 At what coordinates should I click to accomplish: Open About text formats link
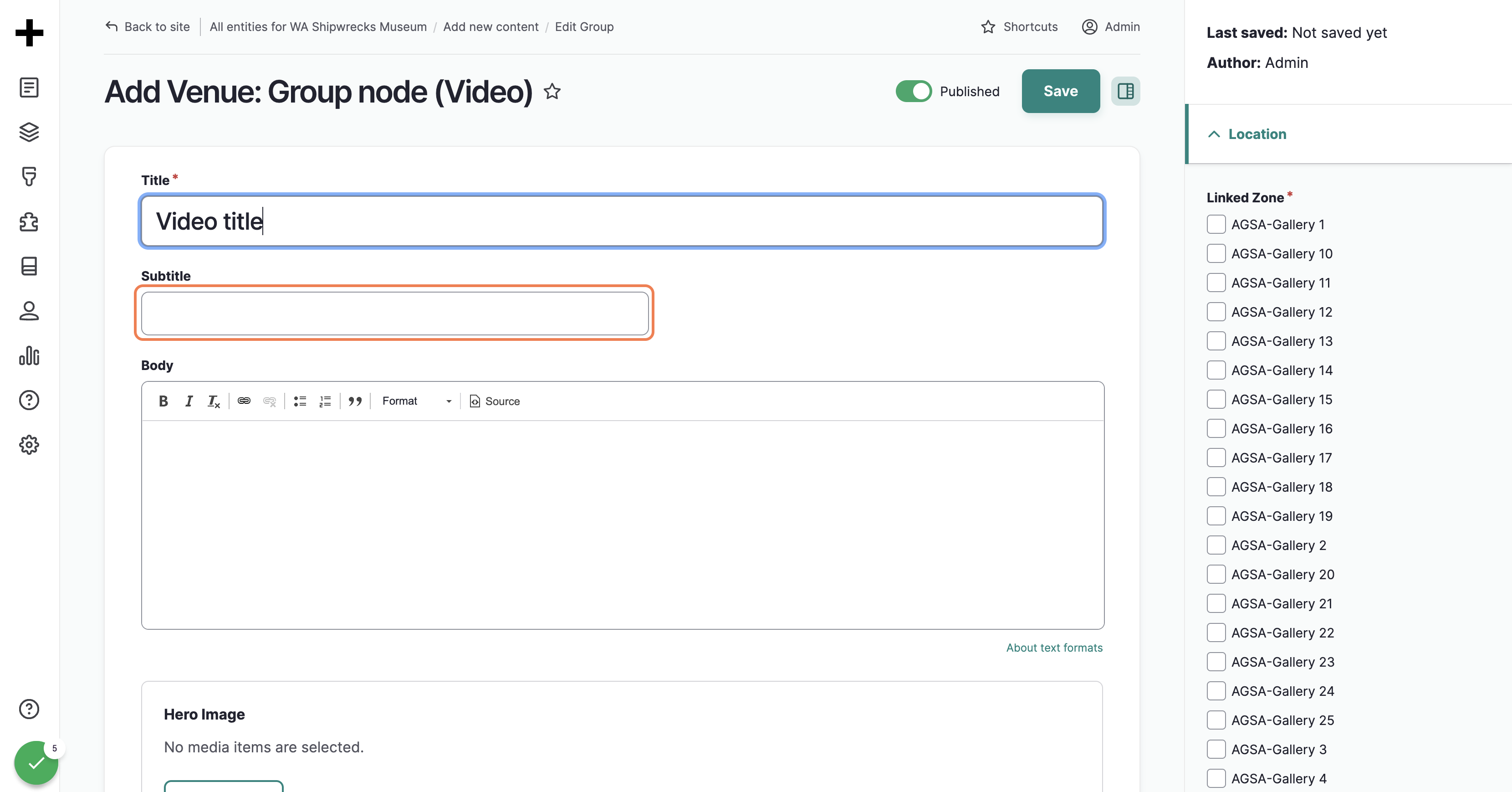(x=1054, y=648)
